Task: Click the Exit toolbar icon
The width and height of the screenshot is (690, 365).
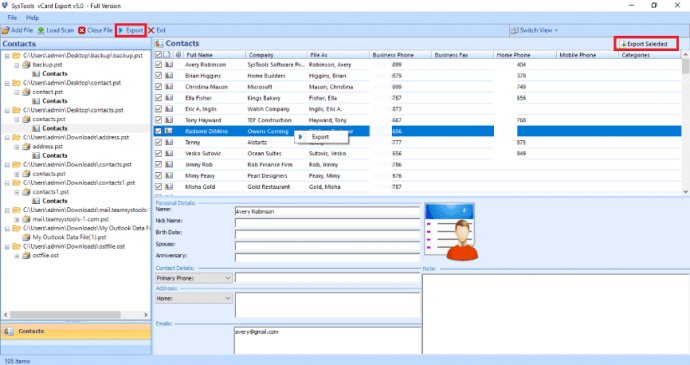Action: point(151,30)
